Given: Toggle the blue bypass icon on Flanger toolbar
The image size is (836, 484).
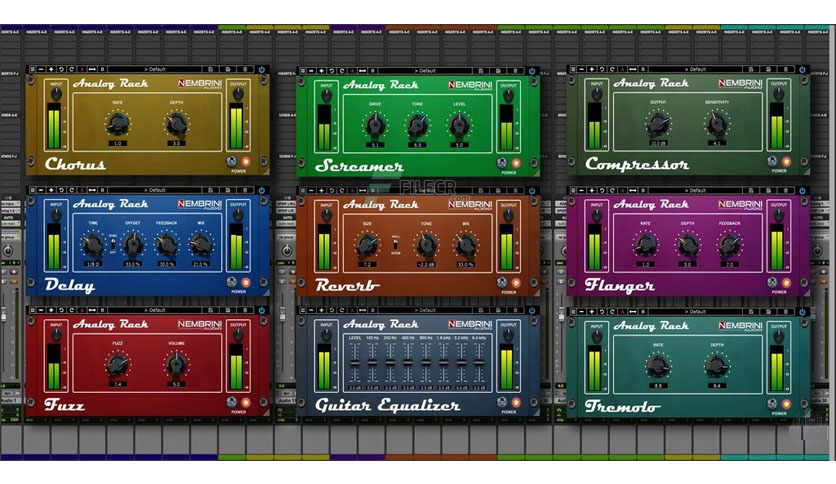Looking at the screenshot, I should point(802,190).
